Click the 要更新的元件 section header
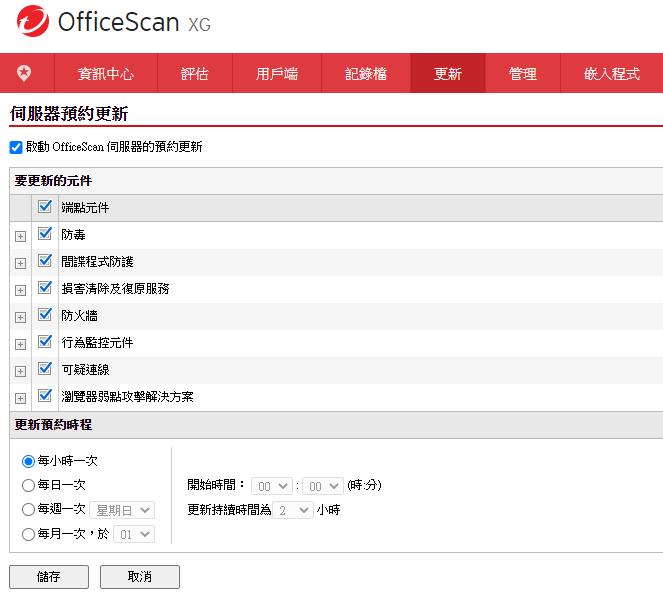 coord(53,181)
